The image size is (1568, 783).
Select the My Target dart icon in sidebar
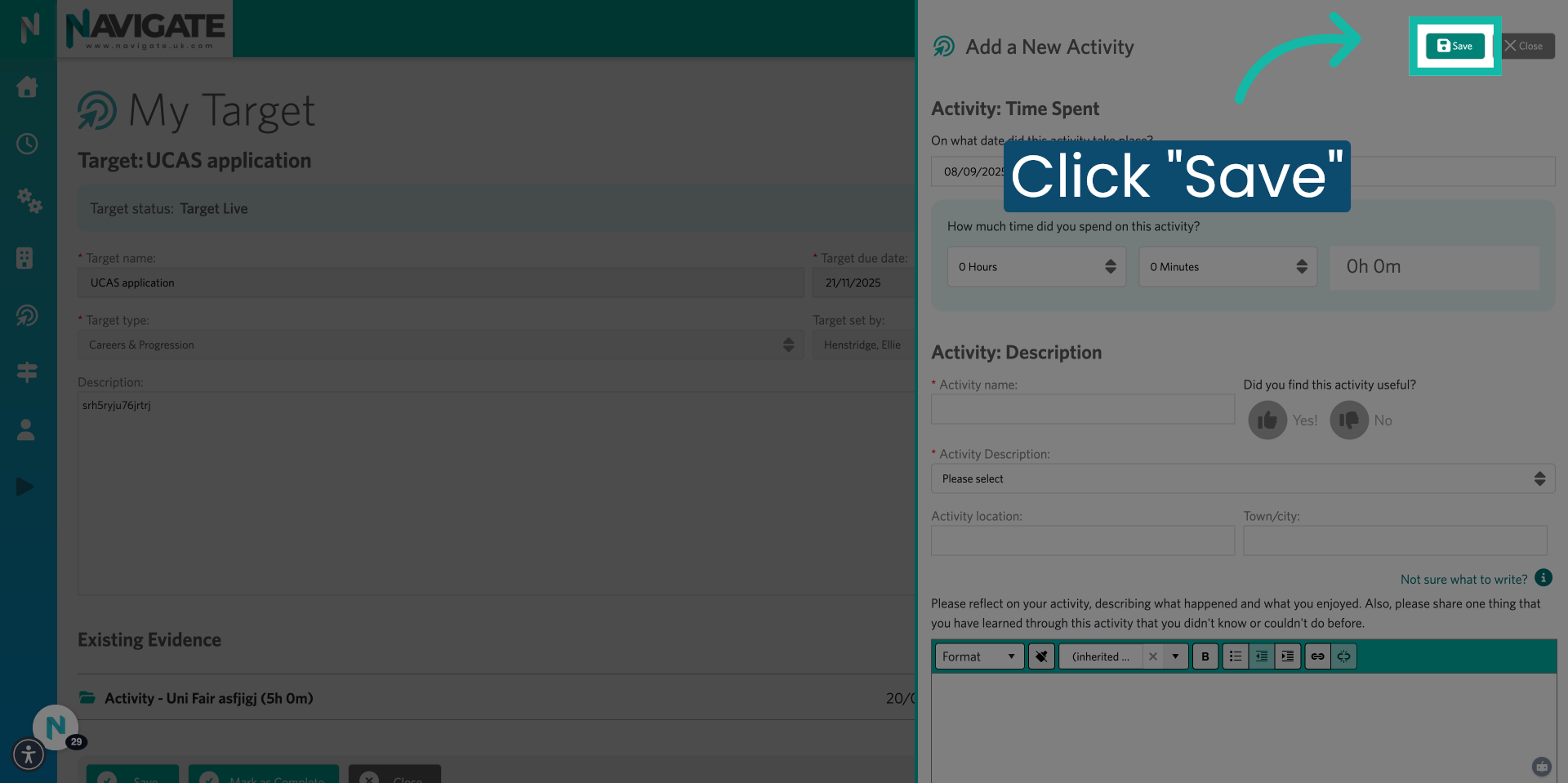27,316
